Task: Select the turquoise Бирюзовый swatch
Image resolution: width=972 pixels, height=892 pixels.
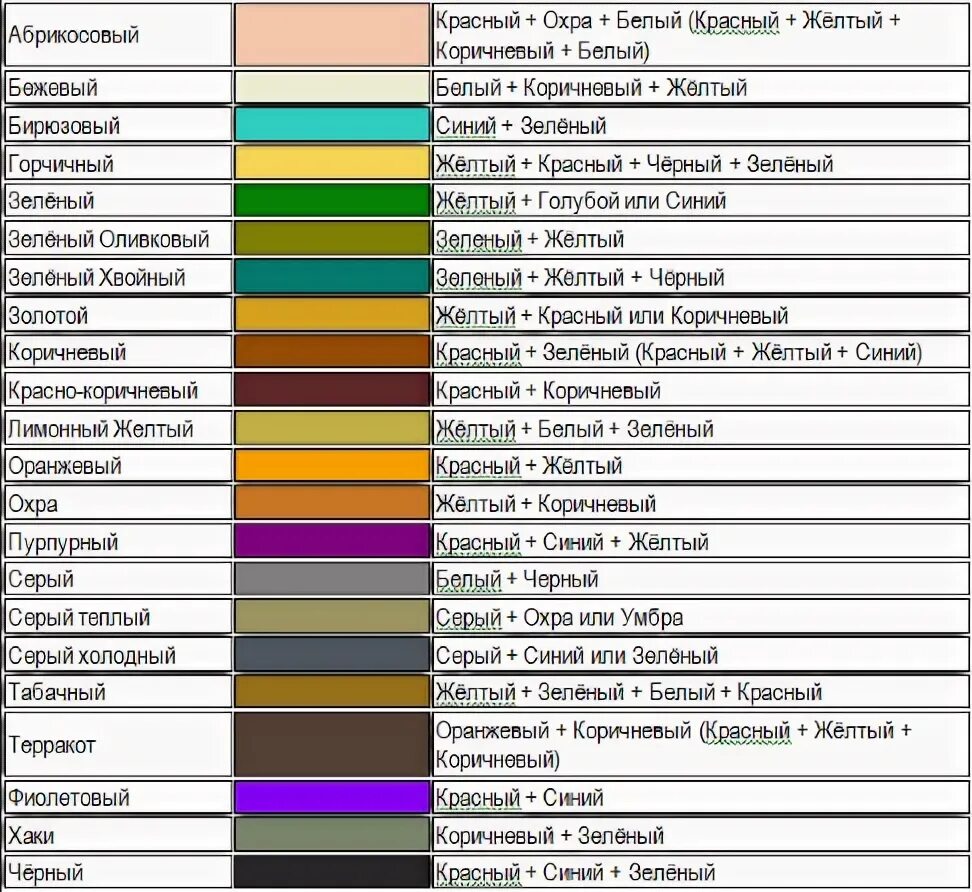Action: pos(332,125)
